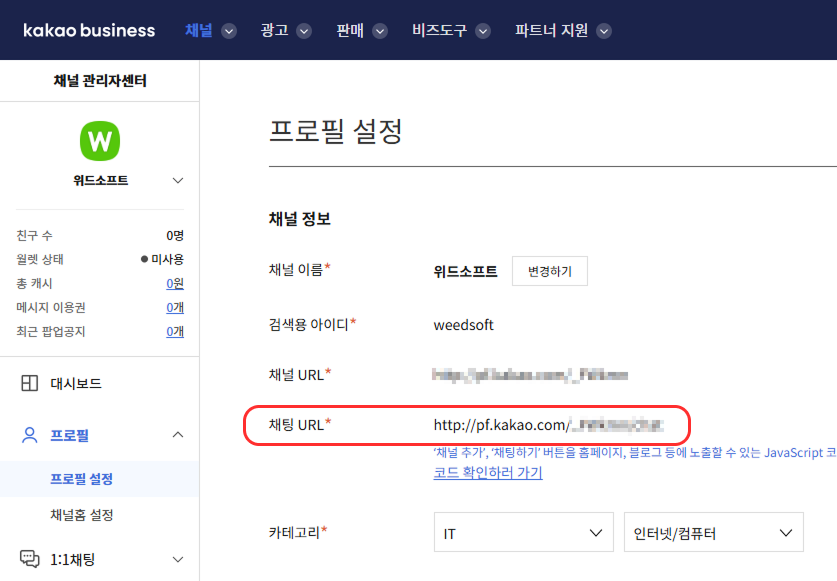The height and width of the screenshot is (581, 837).
Task: Open the 총 캐시 0원 link
Action: [x=175, y=284]
